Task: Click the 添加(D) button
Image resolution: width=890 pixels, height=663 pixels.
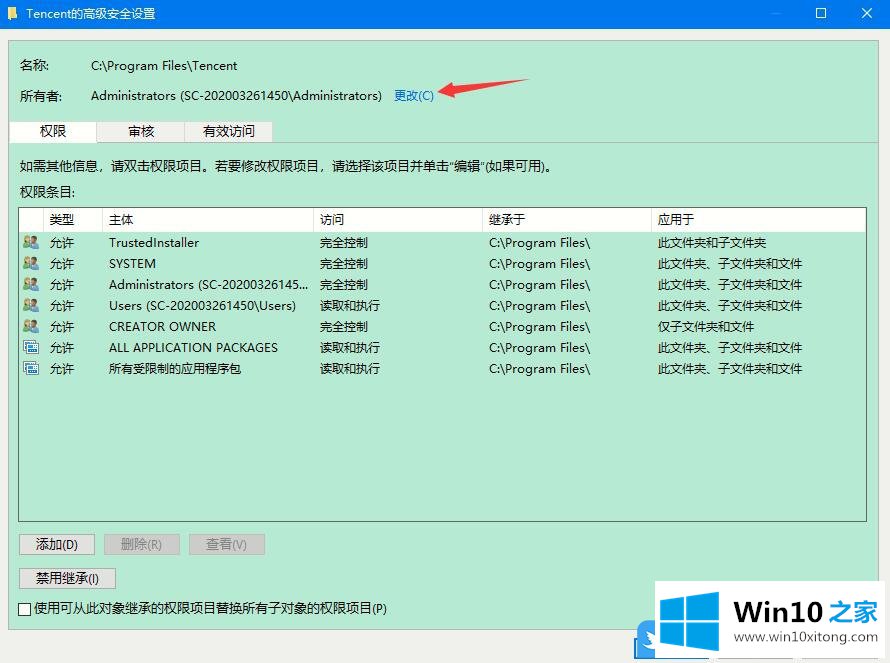Action: pyautogui.click(x=57, y=544)
